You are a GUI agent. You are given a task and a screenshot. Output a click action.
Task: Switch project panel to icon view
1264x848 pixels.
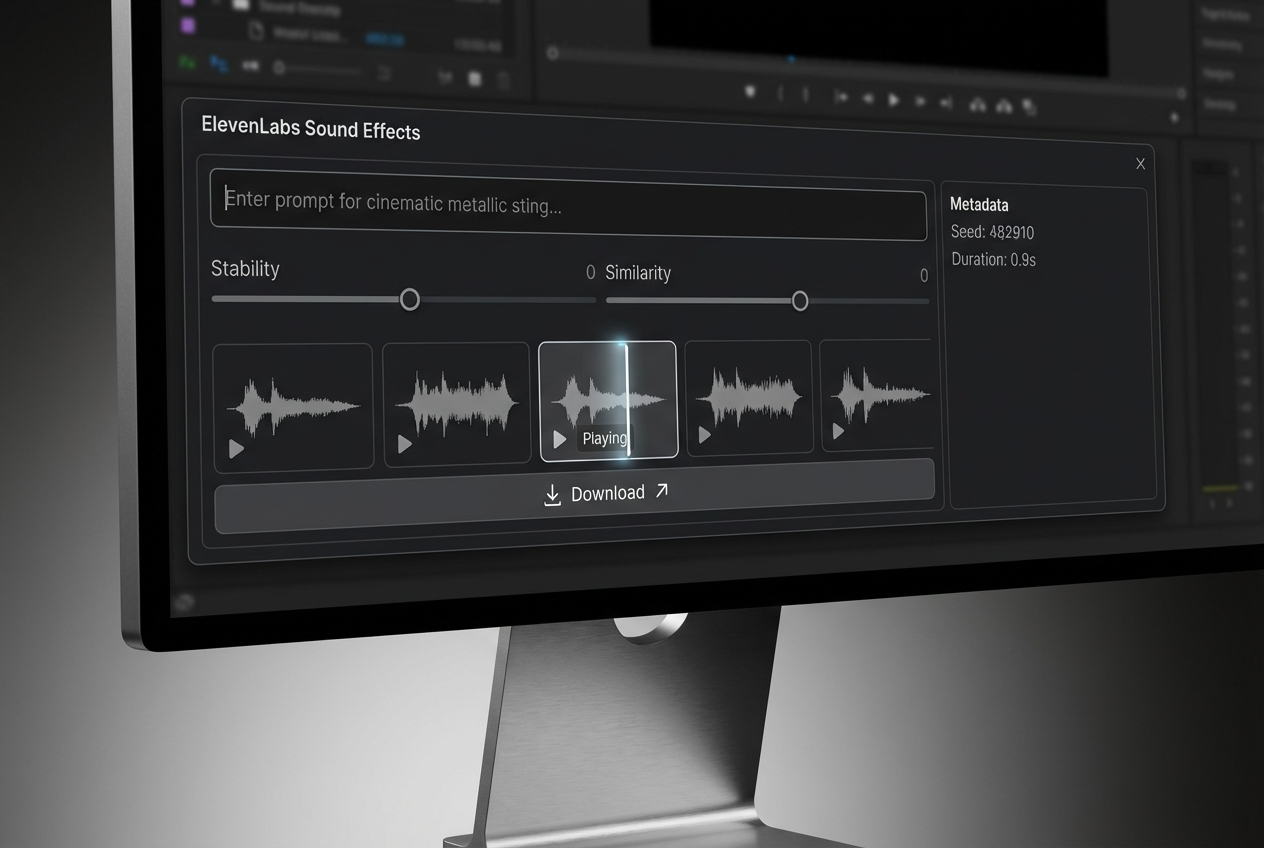[218, 64]
